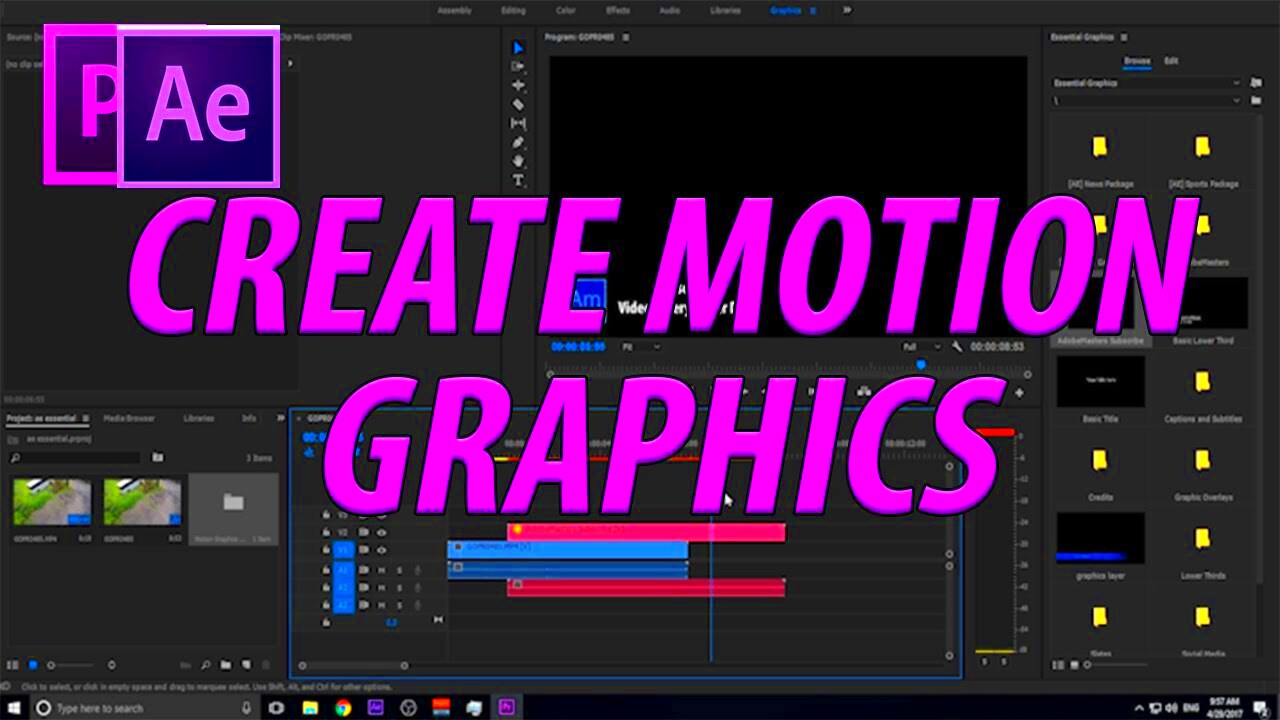Open After Effects from taskbar
Screen dimensions: 1280x720
pyautogui.click(x=376, y=707)
